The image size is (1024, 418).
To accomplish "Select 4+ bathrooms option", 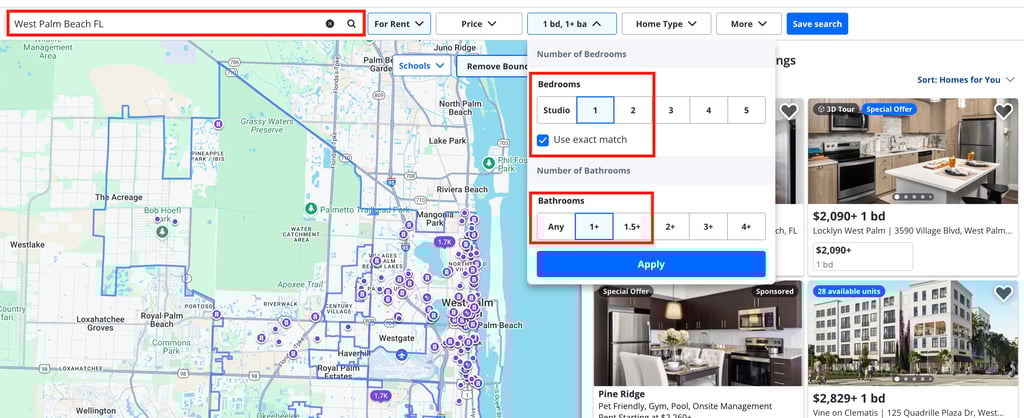I will tap(746, 227).
